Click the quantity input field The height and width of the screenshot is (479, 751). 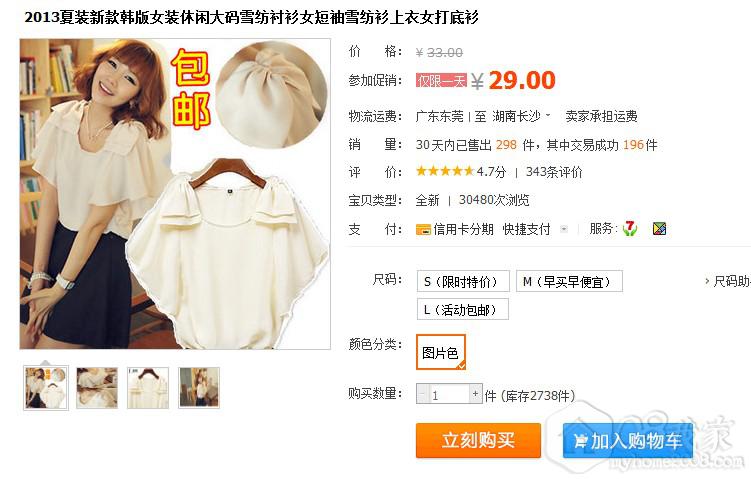pyautogui.click(x=449, y=394)
